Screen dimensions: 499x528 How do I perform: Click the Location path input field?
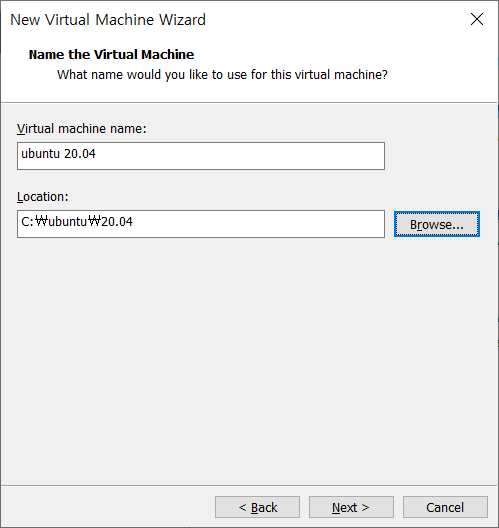tap(201, 224)
